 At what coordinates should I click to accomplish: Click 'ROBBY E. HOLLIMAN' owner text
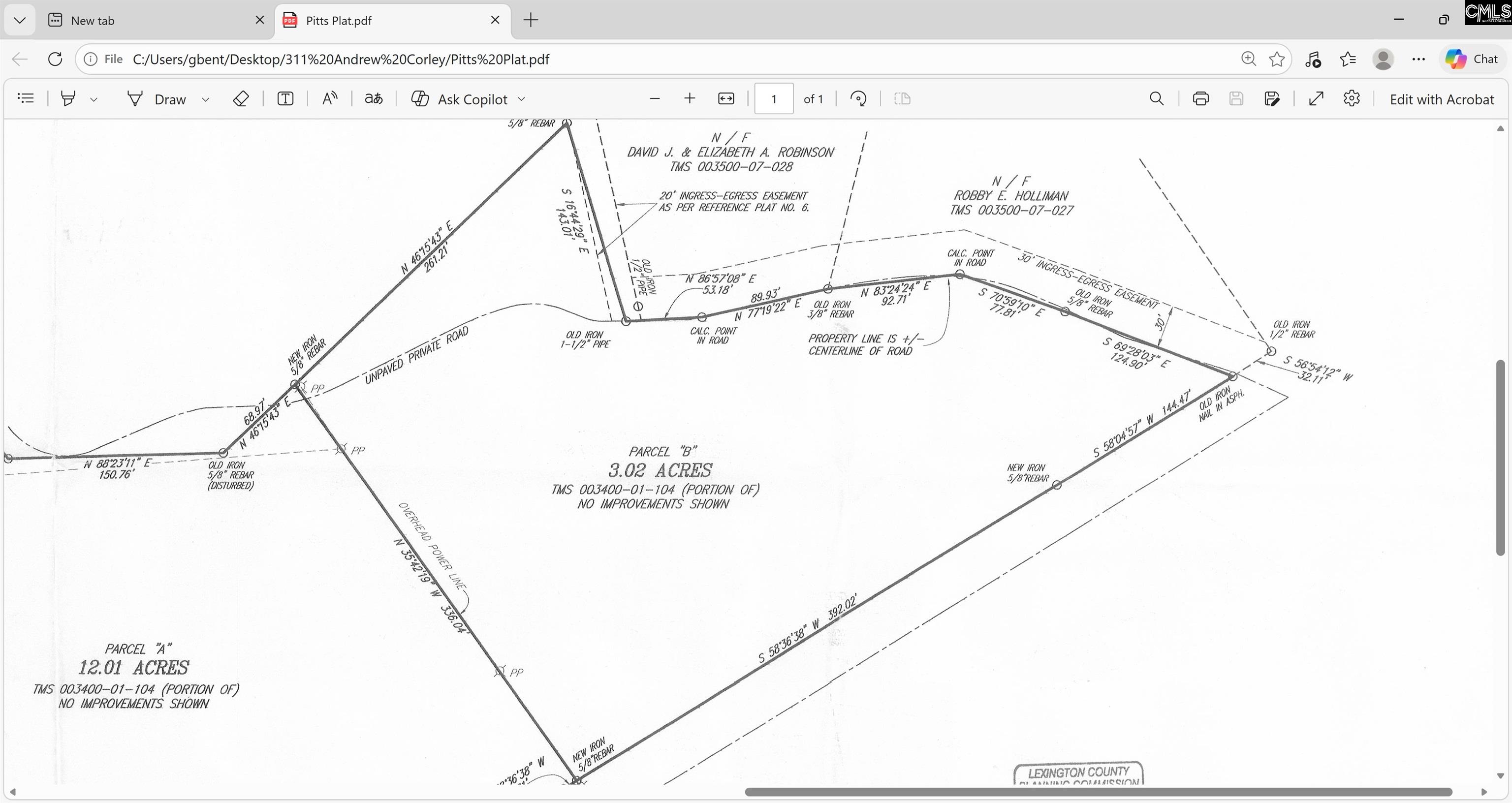click(x=1011, y=195)
